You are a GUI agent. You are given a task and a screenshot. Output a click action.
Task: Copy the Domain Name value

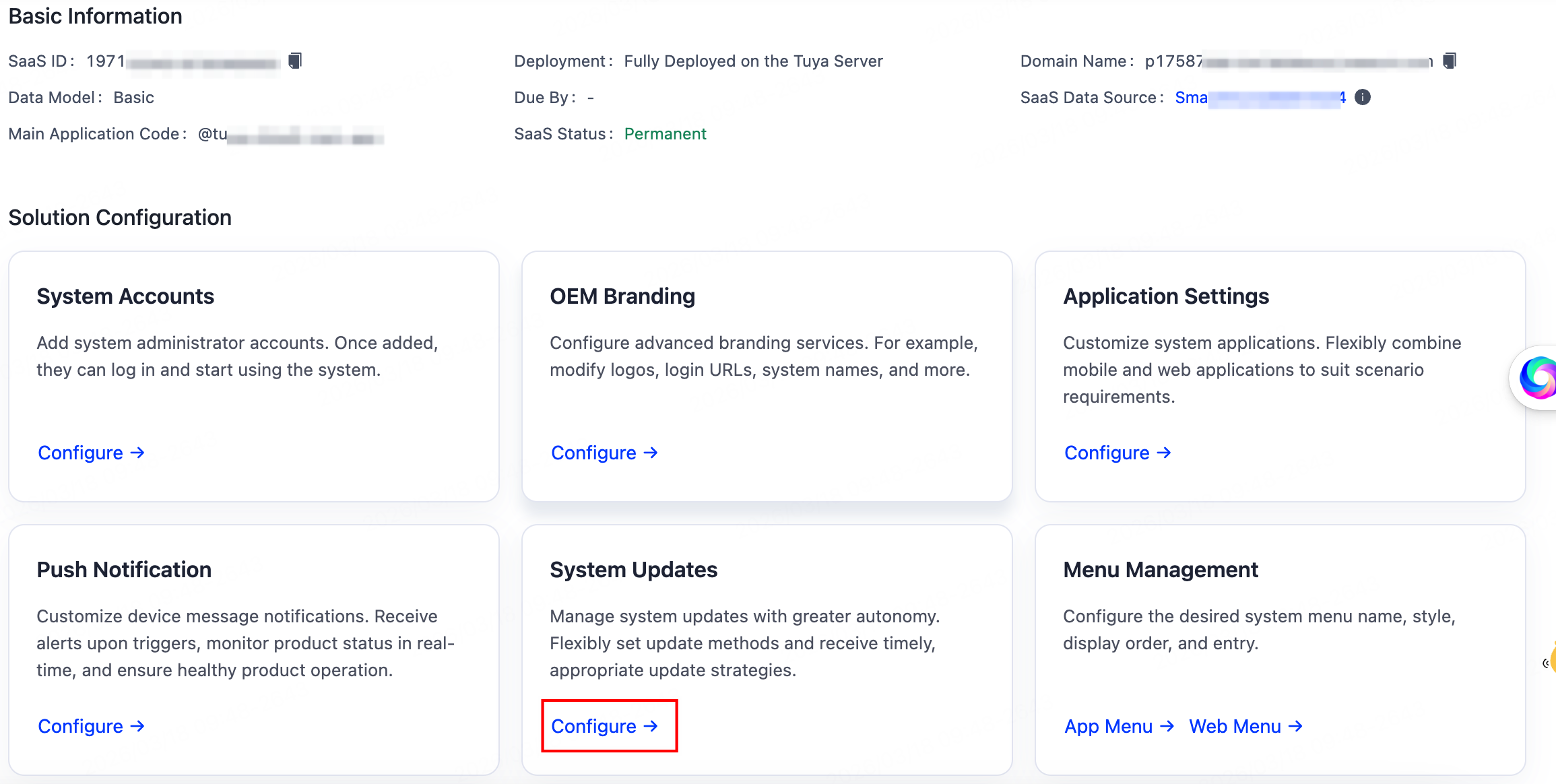click(1448, 60)
